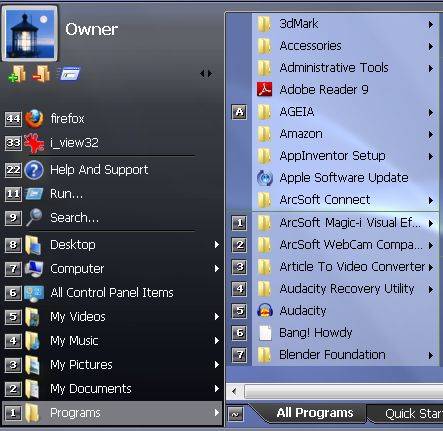Launch firefox from the recent list
This screenshot has width=443, height=431.
tap(34, 119)
